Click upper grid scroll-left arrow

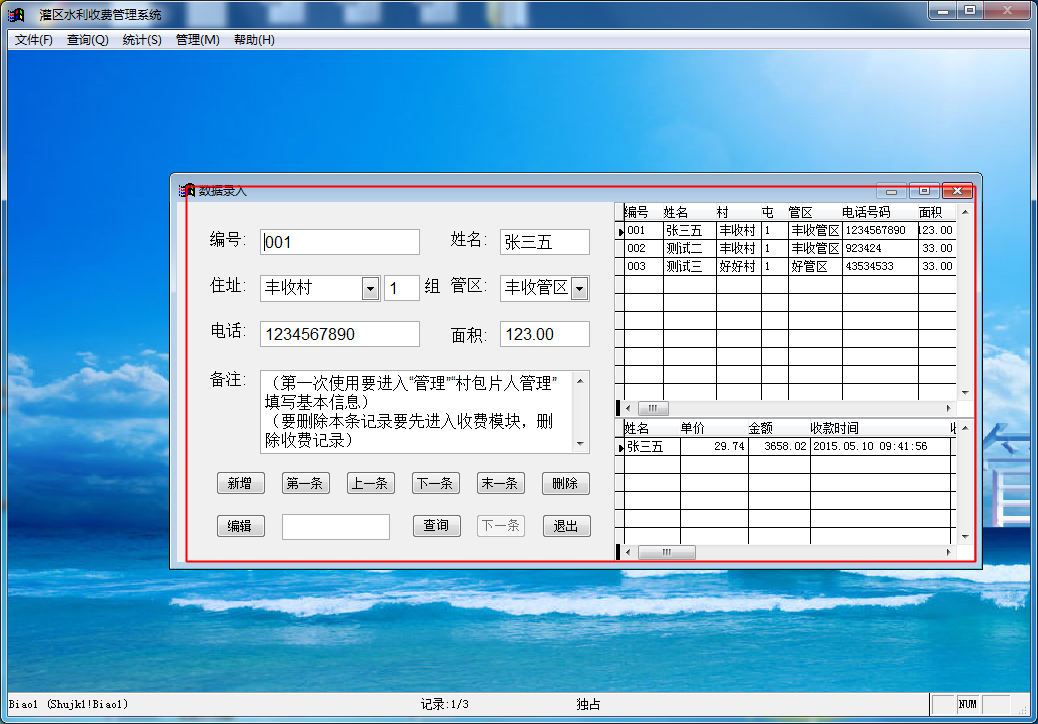point(628,408)
